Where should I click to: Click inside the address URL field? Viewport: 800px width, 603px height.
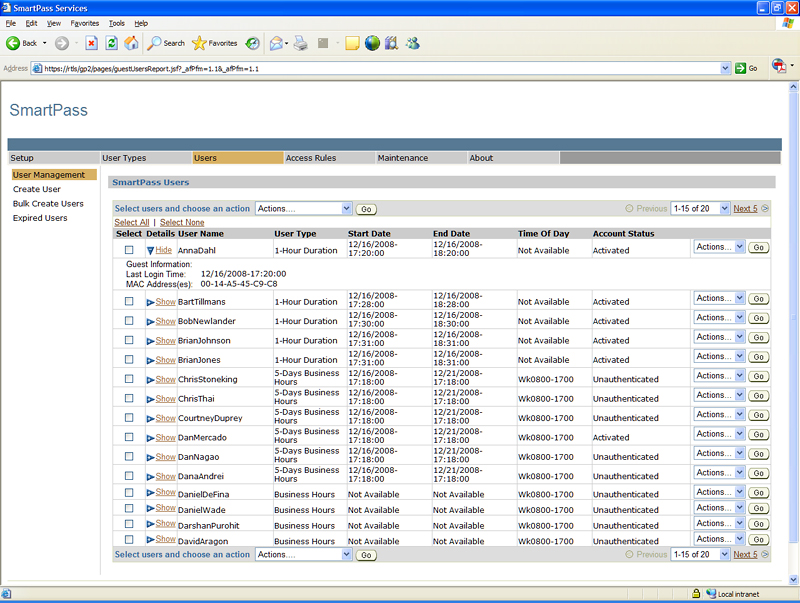380,68
